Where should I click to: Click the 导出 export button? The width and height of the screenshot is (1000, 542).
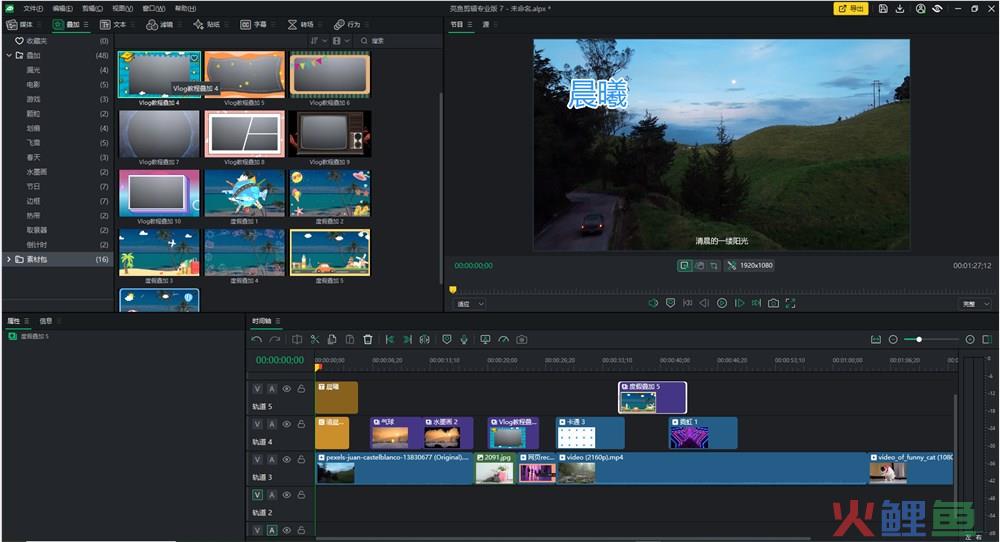pos(851,8)
